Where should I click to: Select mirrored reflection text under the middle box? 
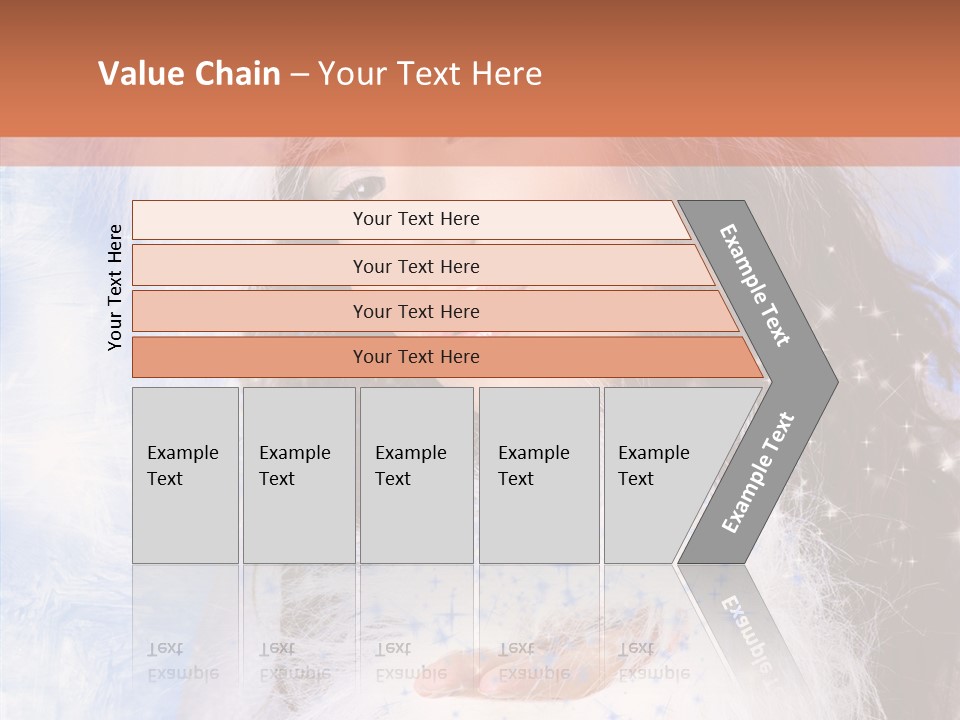[410, 661]
